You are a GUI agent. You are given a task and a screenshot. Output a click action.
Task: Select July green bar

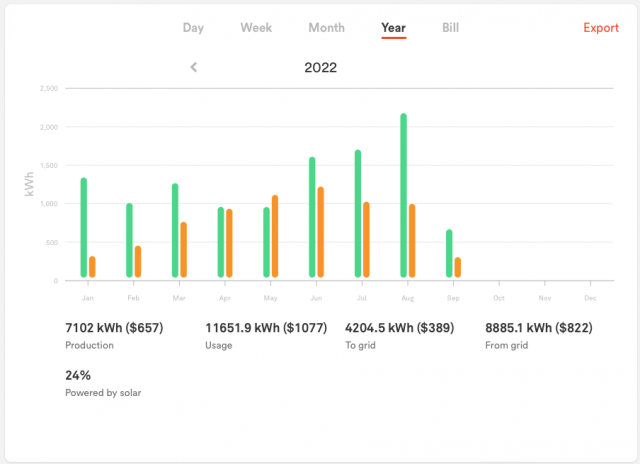[x=358, y=214]
